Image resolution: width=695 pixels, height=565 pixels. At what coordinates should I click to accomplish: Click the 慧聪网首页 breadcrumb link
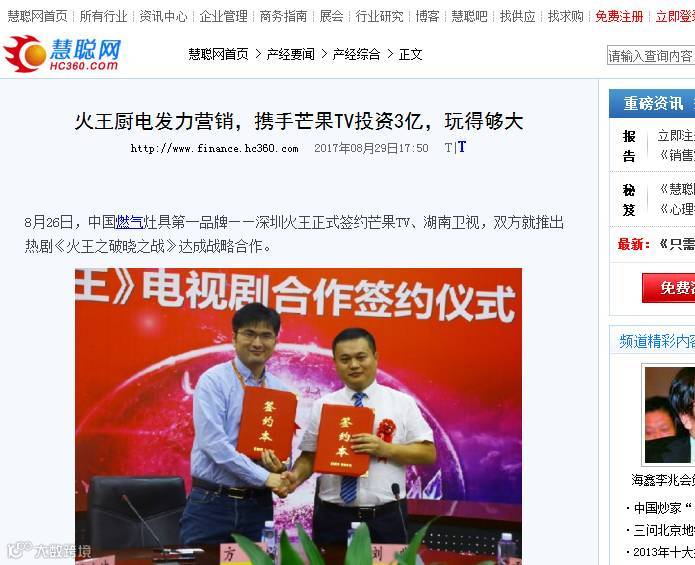(x=219, y=54)
